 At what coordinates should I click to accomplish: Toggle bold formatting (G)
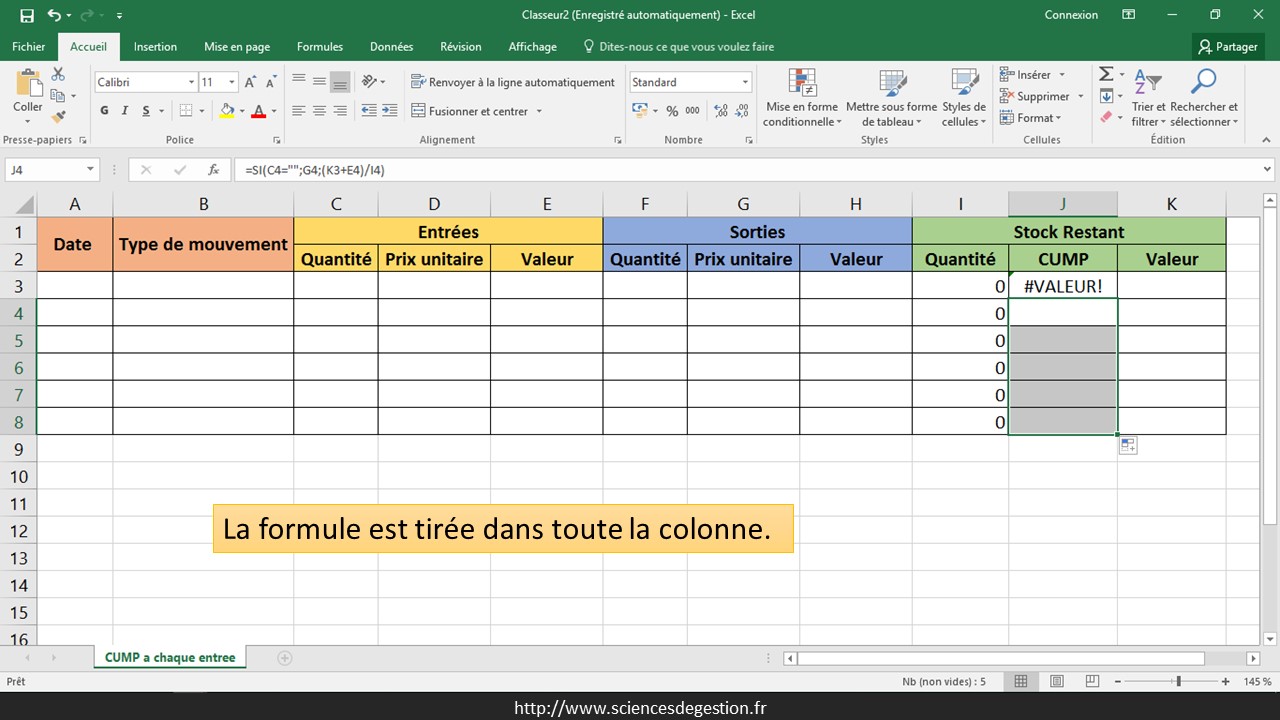click(105, 111)
